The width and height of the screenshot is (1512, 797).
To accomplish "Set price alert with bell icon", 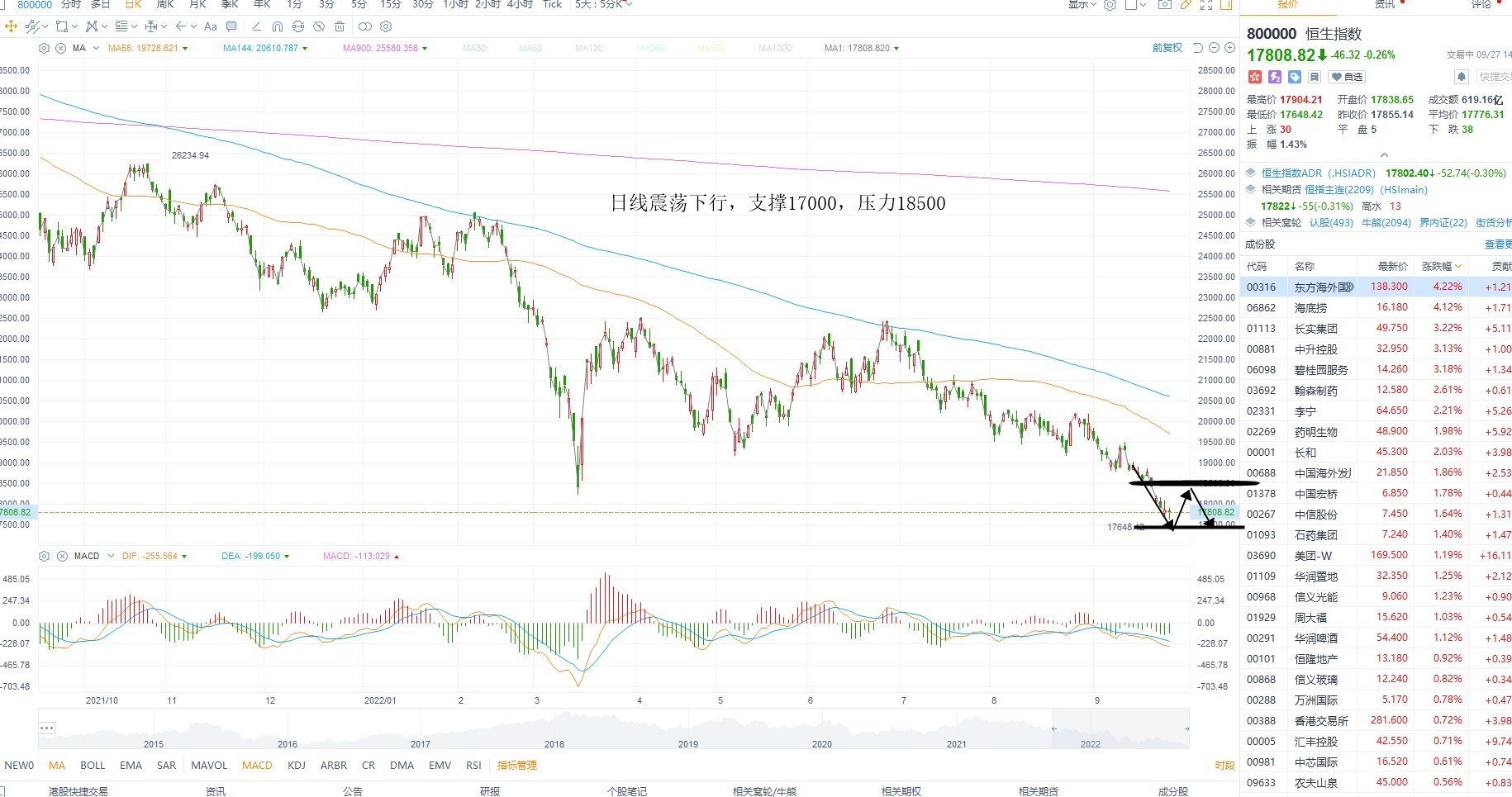I will click(1461, 77).
